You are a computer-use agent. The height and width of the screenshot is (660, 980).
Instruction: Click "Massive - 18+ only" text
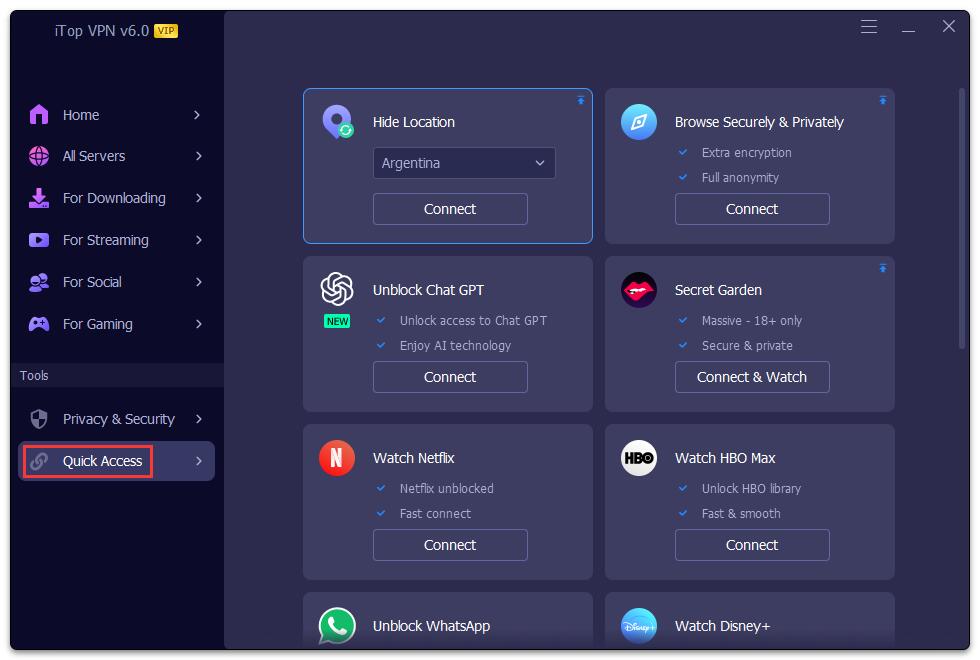pos(751,321)
